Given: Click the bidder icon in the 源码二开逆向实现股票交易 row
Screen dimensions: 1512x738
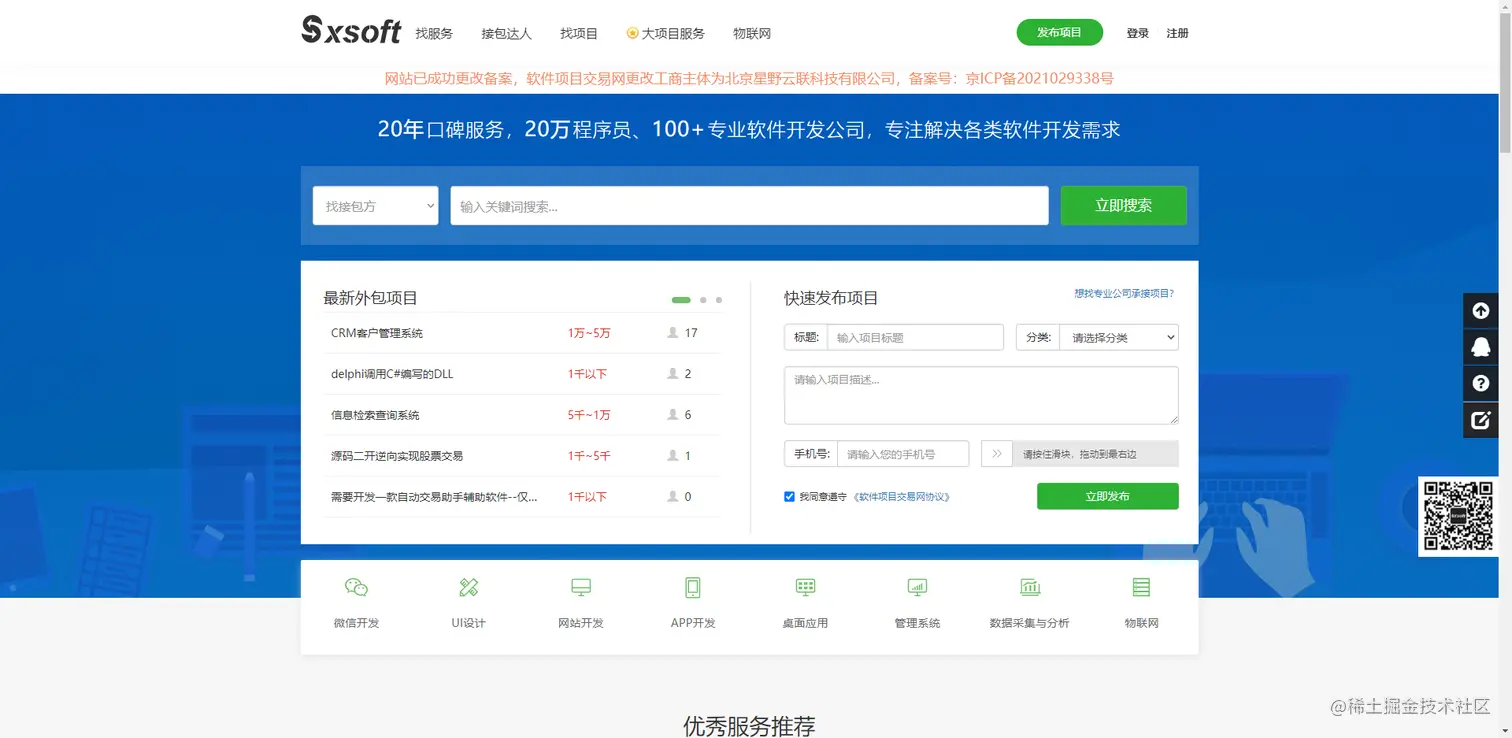Looking at the screenshot, I should 673,456.
